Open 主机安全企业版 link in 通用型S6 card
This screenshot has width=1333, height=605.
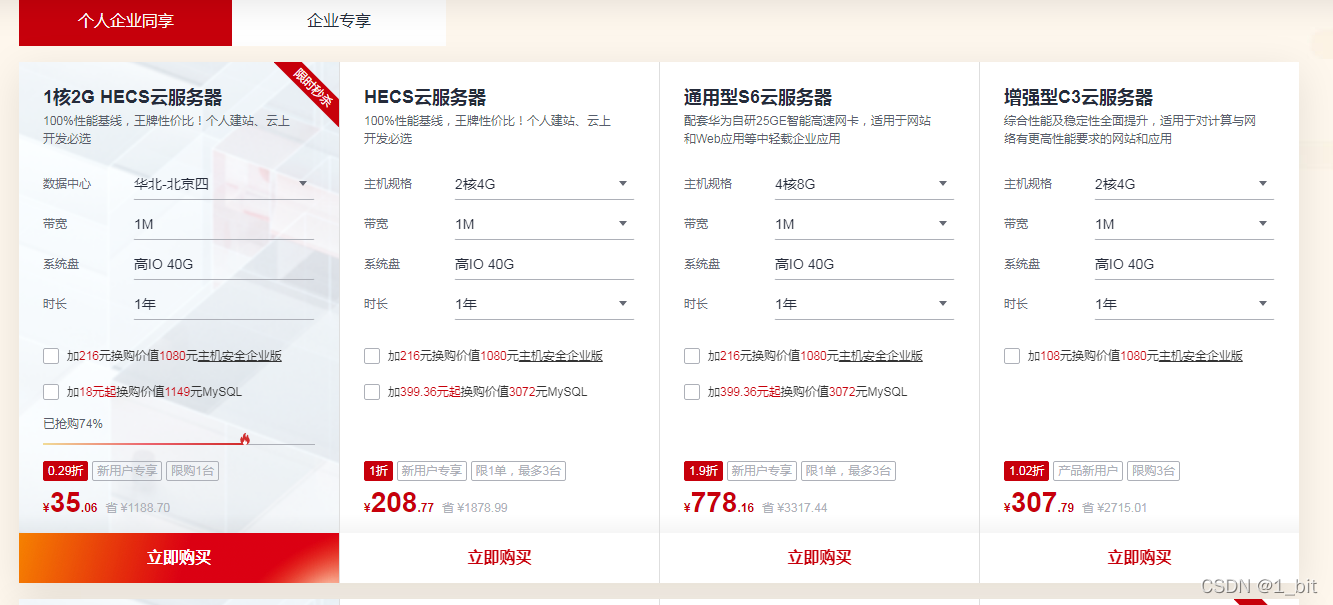[881, 356]
